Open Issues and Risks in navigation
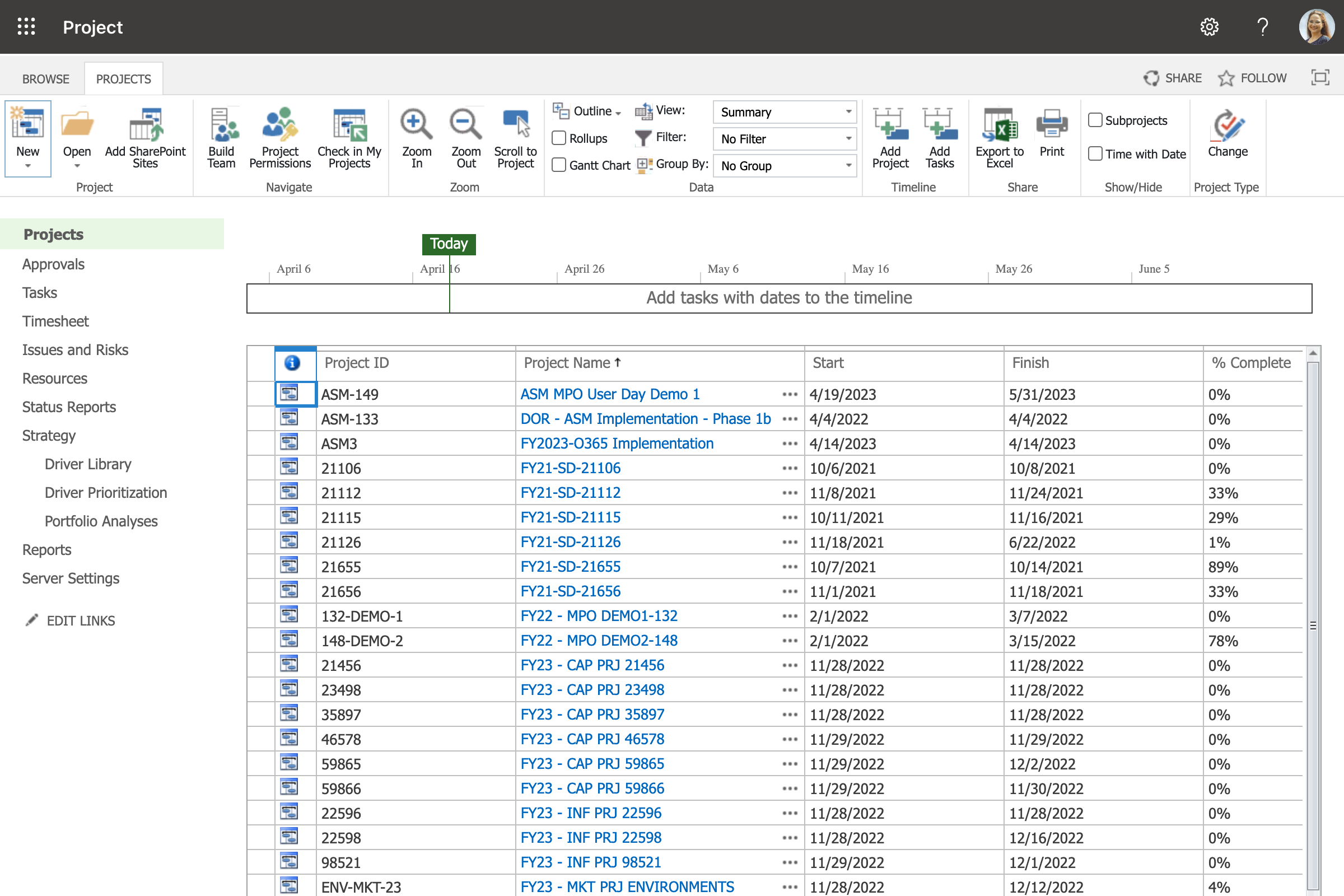The image size is (1344, 896). [x=75, y=349]
